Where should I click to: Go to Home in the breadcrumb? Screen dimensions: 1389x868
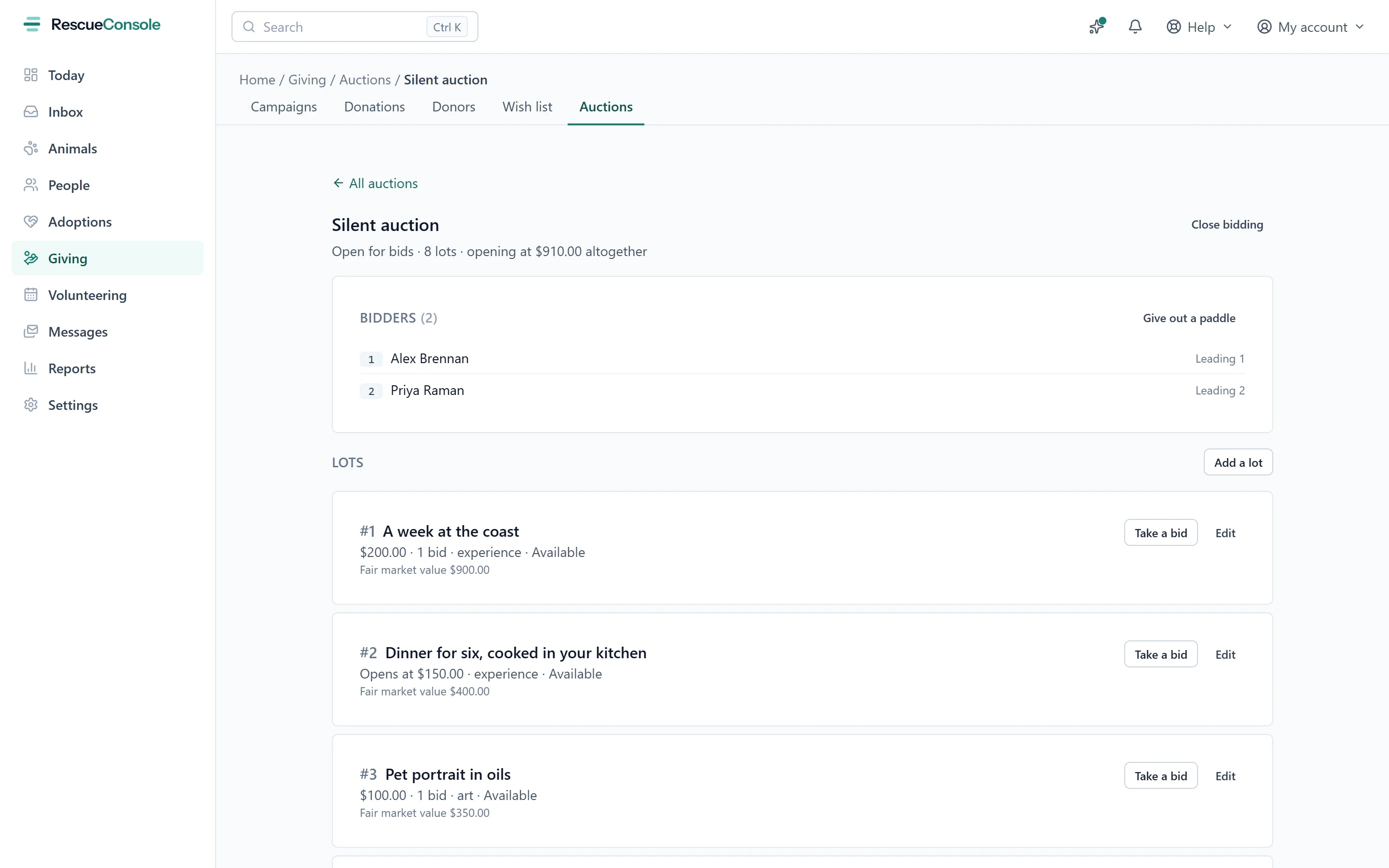257,80
